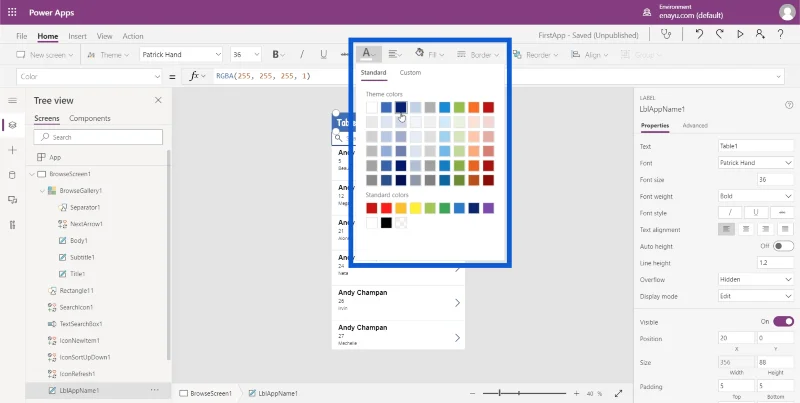800x403 pixels.
Task: Expand the formula bar chevron
Action: tap(779, 77)
